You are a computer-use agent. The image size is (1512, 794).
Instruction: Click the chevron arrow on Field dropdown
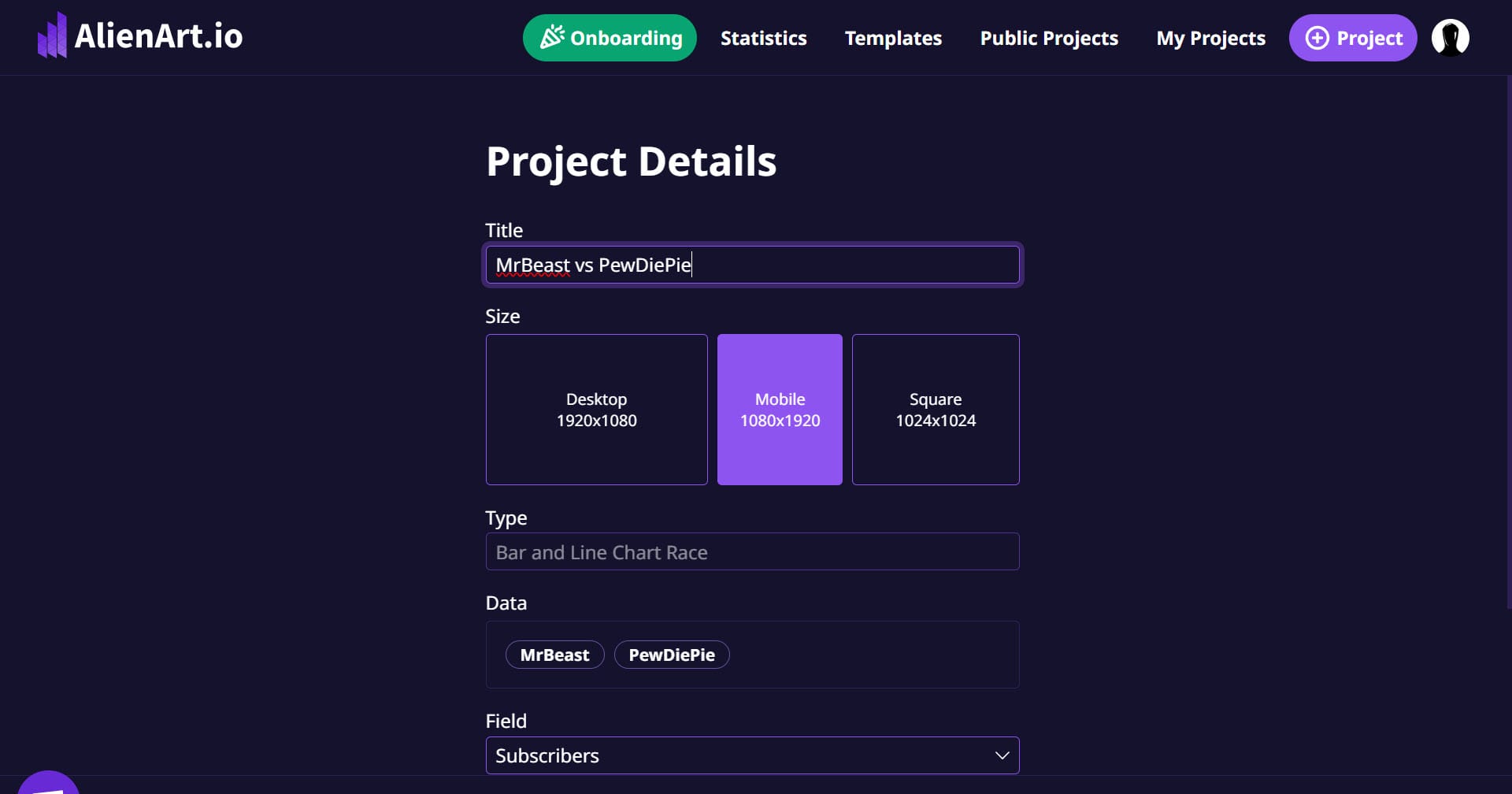coord(1002,755)
